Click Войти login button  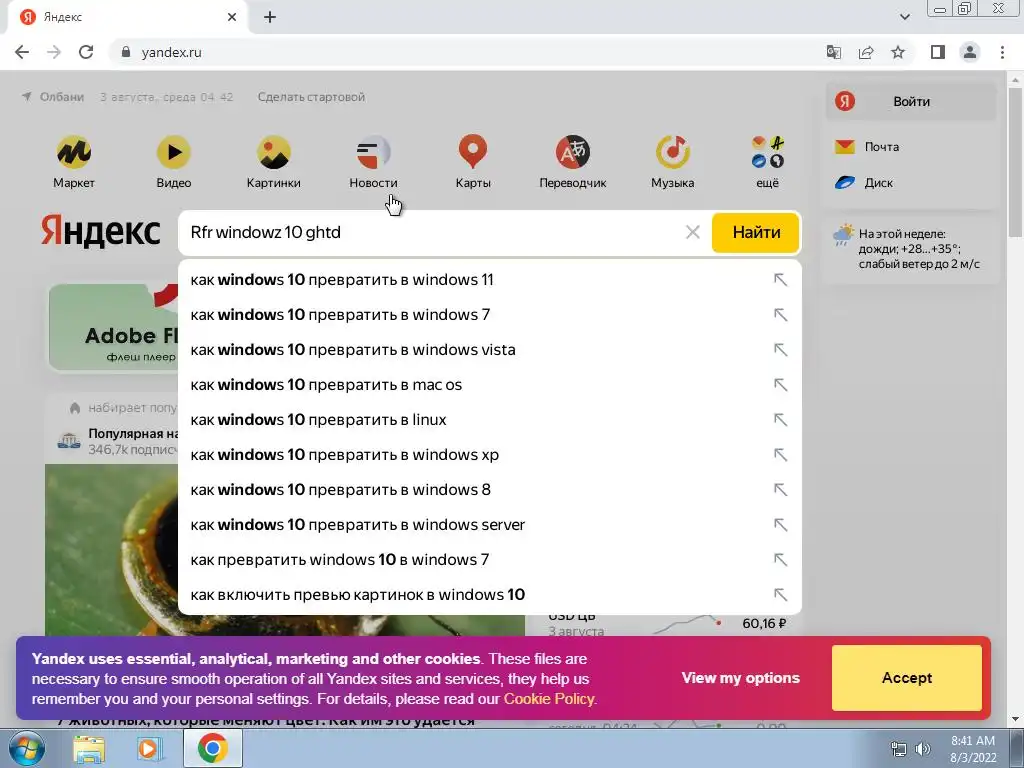[x=911, y=101]
